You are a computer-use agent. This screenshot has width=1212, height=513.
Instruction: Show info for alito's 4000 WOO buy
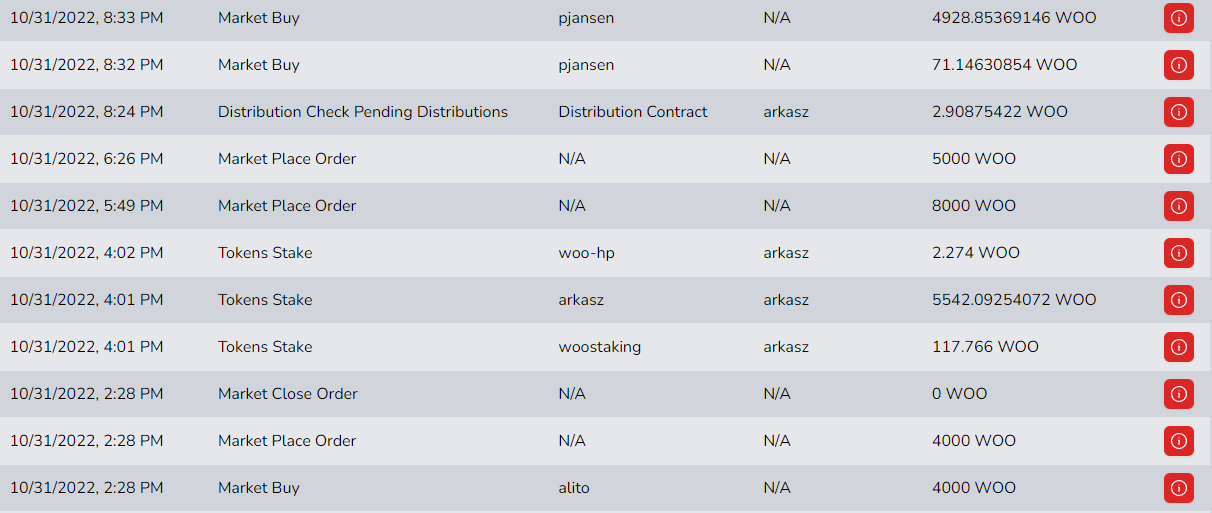click(x=1178, y=488)
